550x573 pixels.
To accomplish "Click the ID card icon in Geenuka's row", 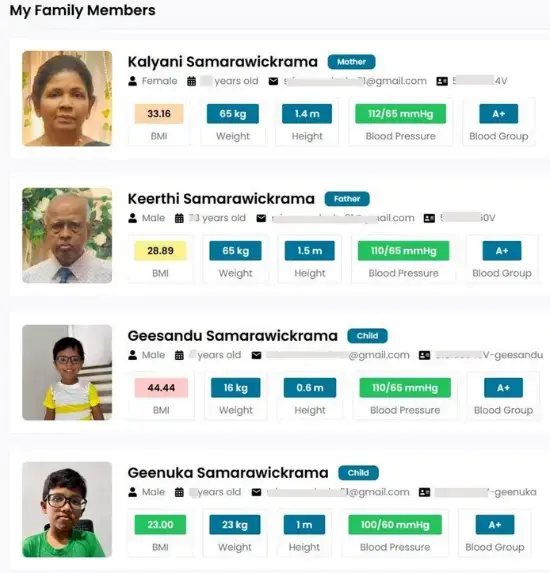I will tap(424, 492).
